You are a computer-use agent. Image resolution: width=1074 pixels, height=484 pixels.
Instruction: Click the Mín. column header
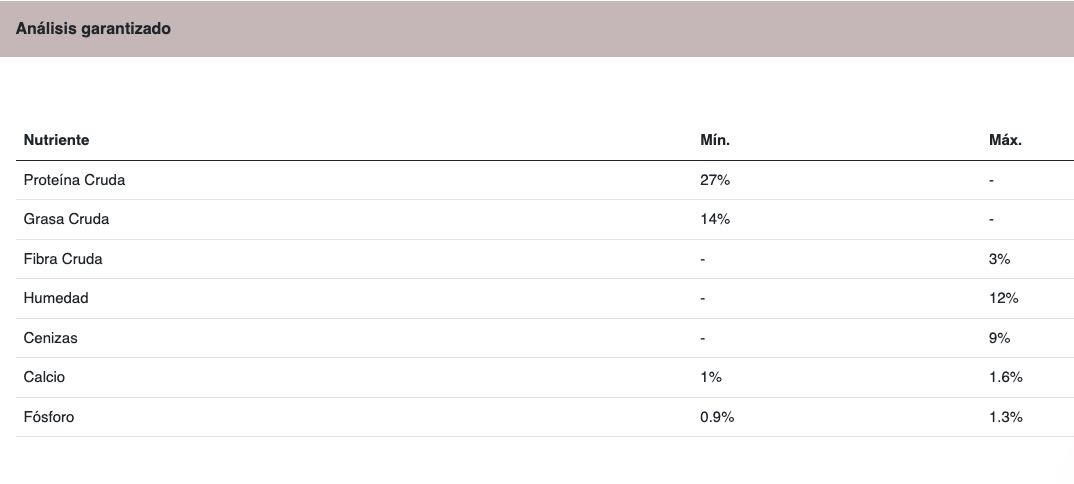pos(715,140)
